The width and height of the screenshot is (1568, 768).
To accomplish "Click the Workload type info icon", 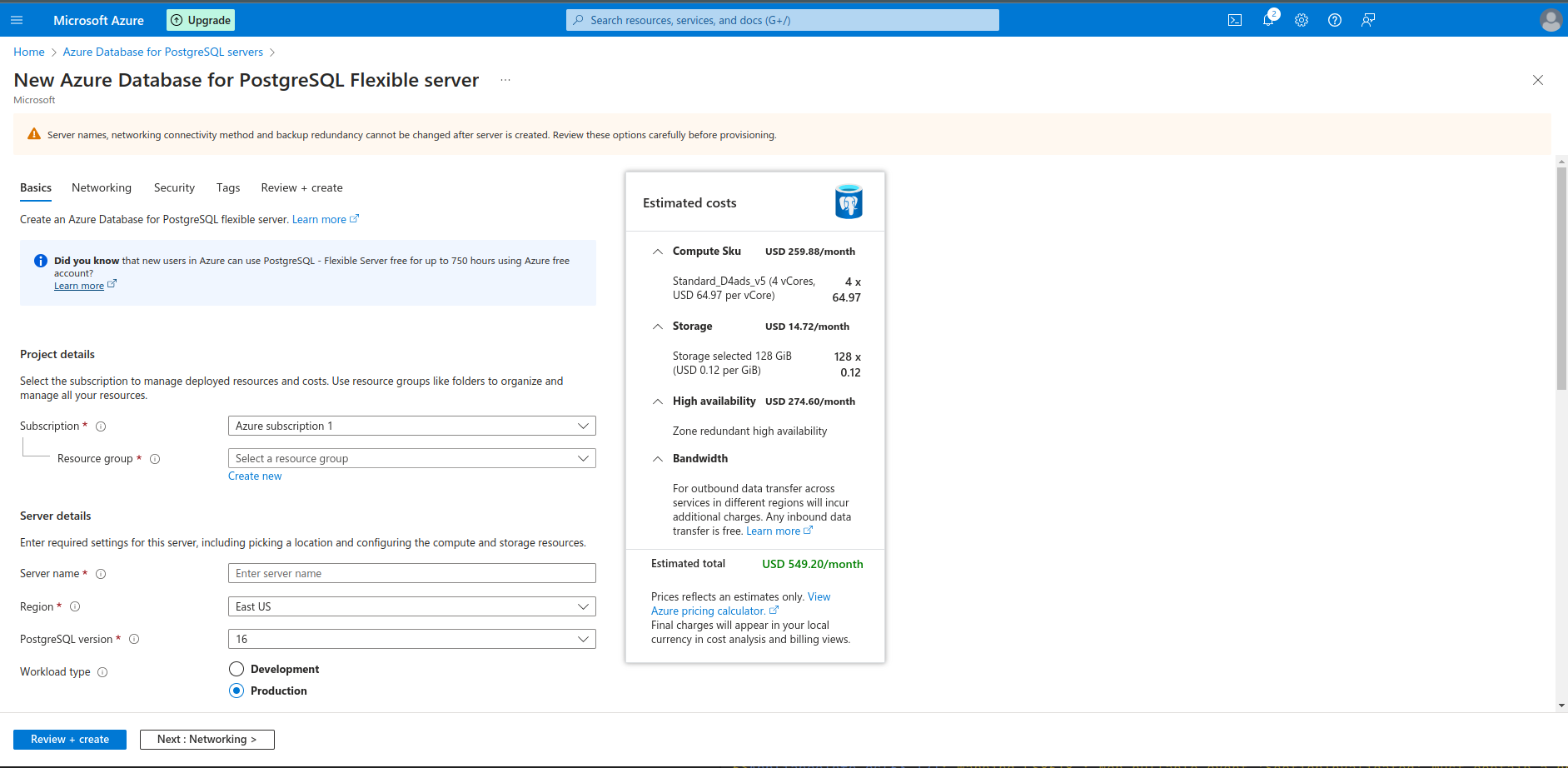I will click(x=102, y=672).
